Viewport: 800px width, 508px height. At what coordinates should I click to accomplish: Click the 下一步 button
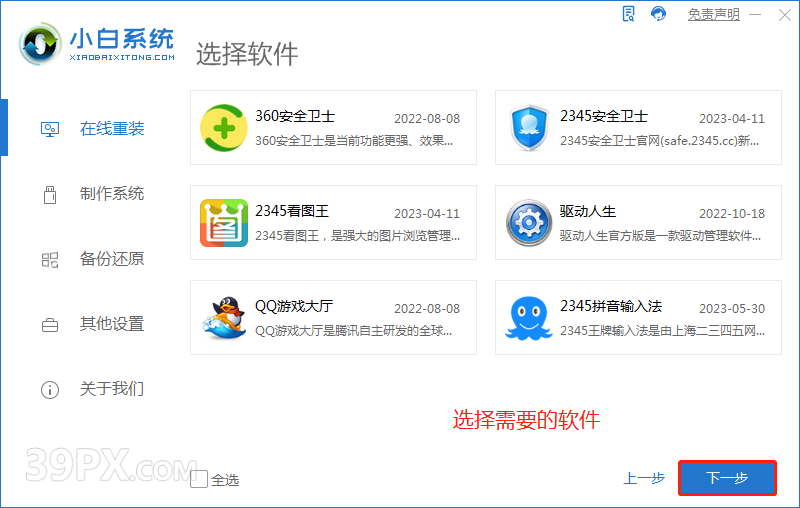(x=727, y=478)
